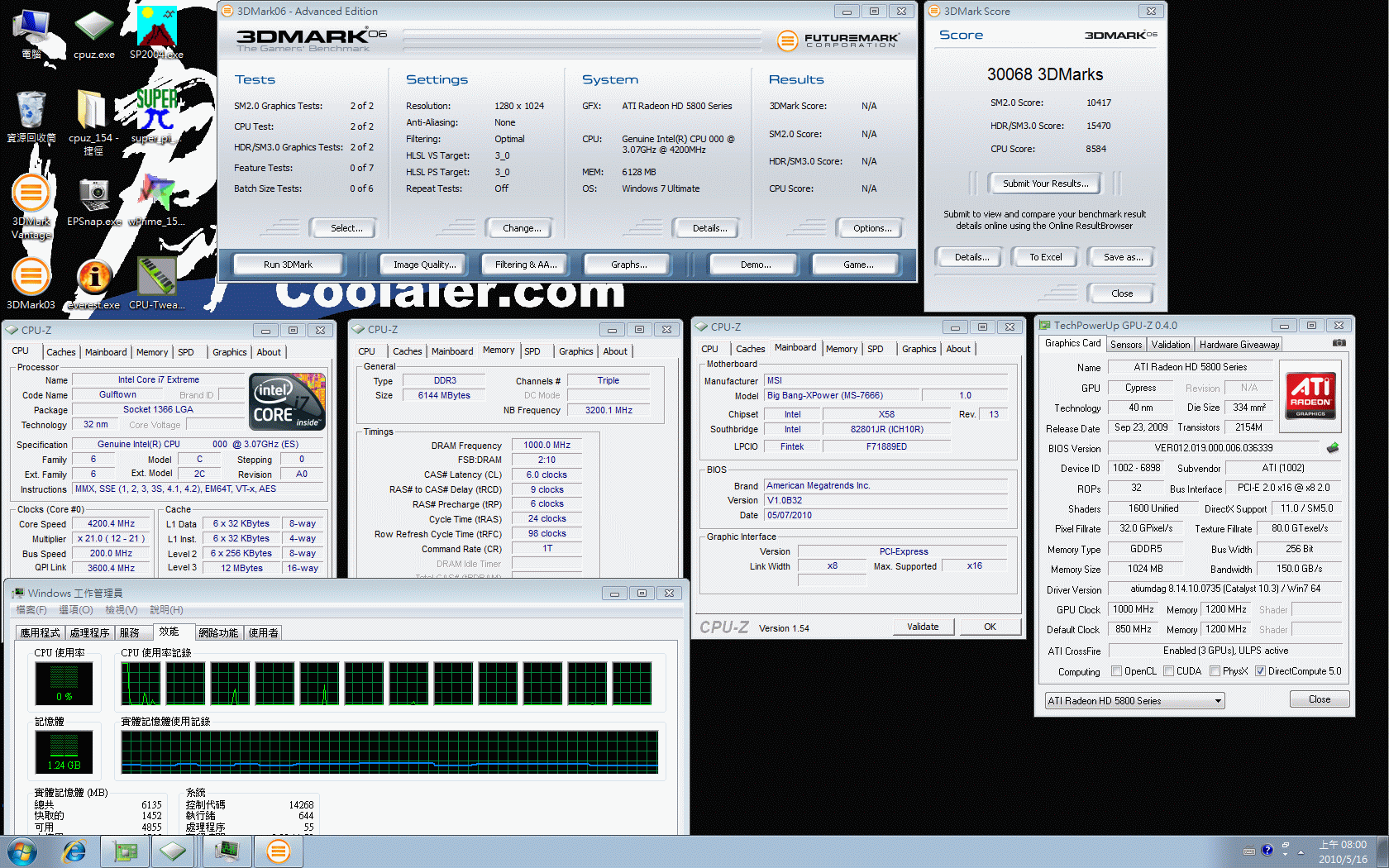The height and width of the screenshot is (868, 1389).
Task: Click the help icon in the system tray
Action: (1267, 850)
